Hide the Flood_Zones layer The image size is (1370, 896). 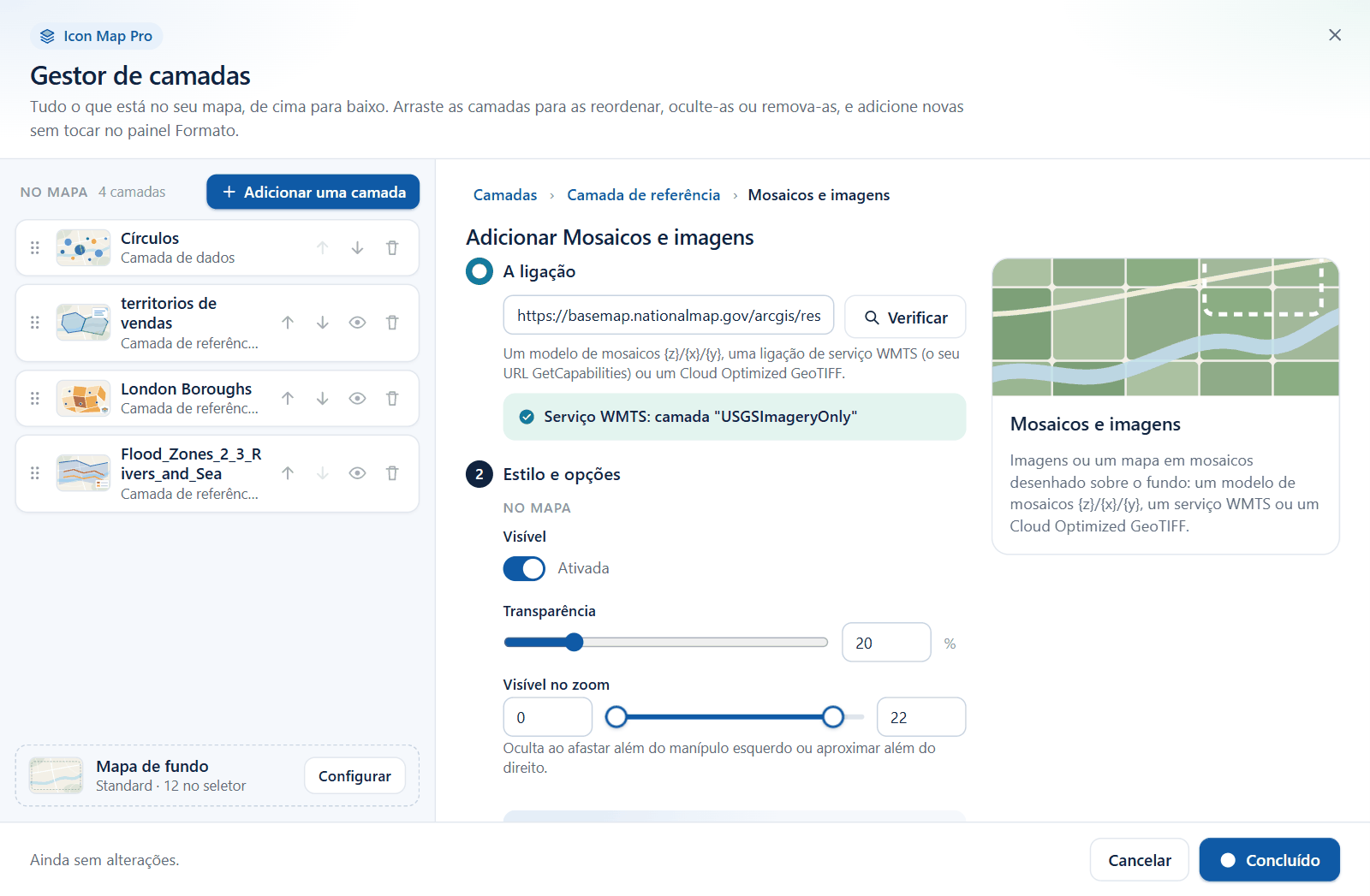click(x=357, y=473)
